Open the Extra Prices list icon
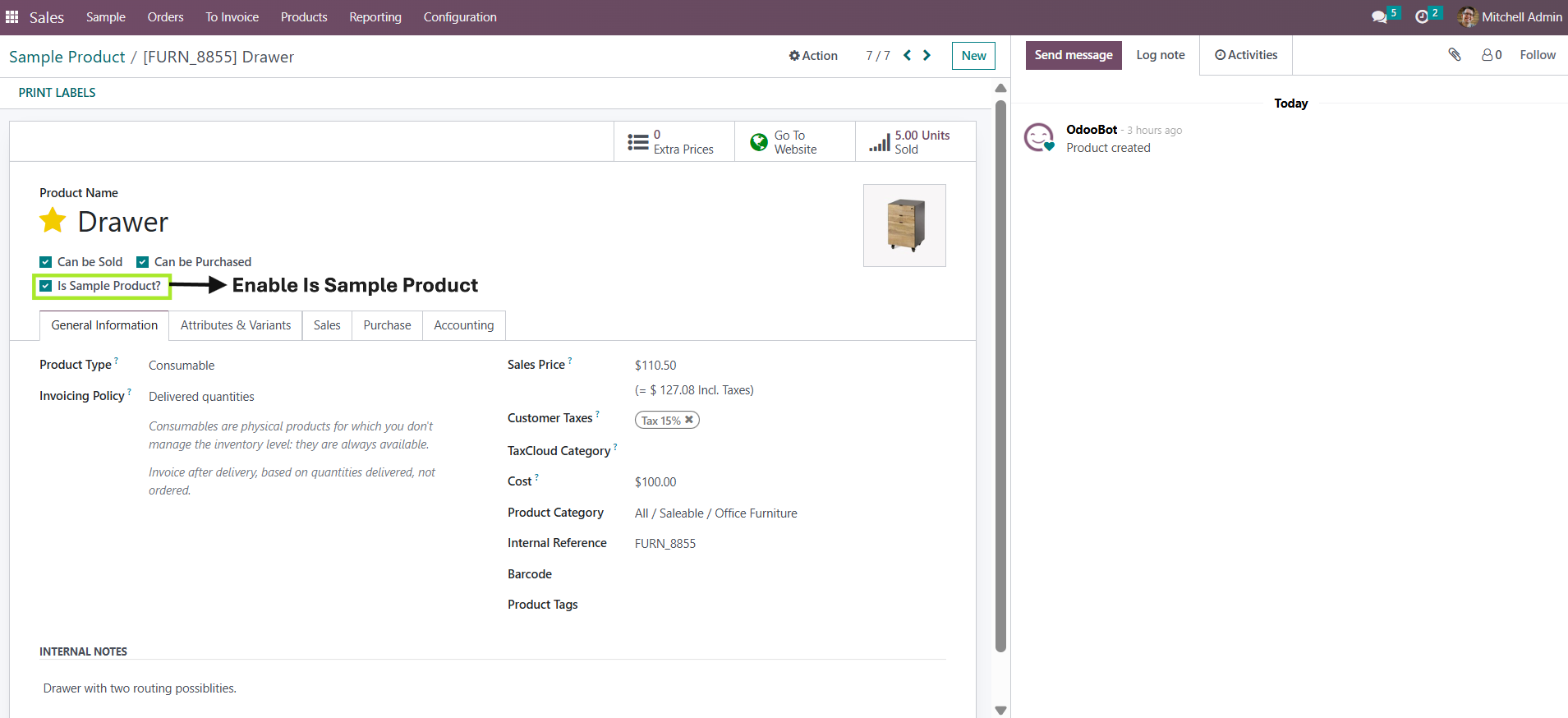The height and width of the screenshot is (718, 1568). point(638,142)
